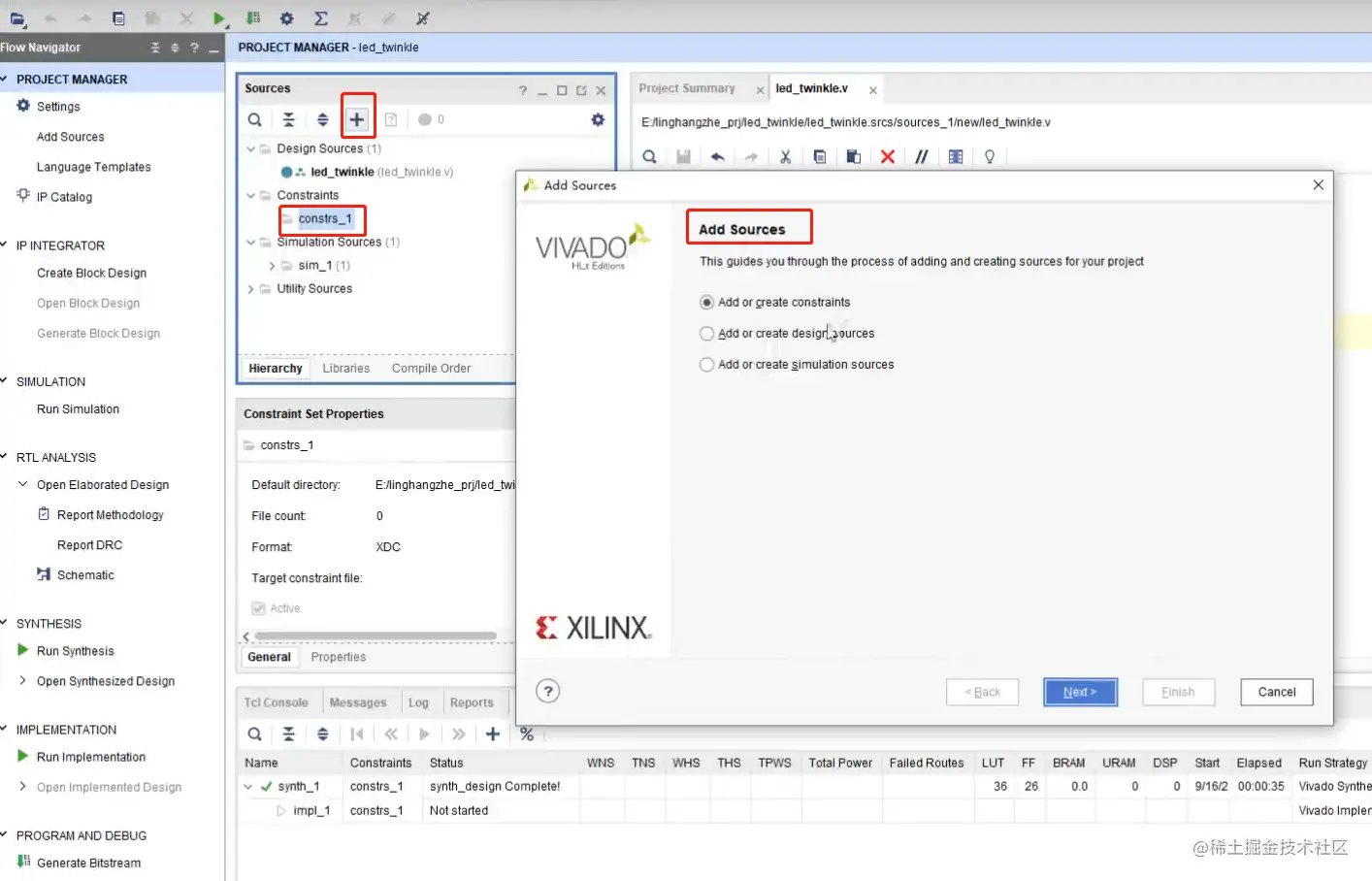1372x881 pixels.
Task: Search sources with the Sources magnifier icon
Action: pos(254,119)
